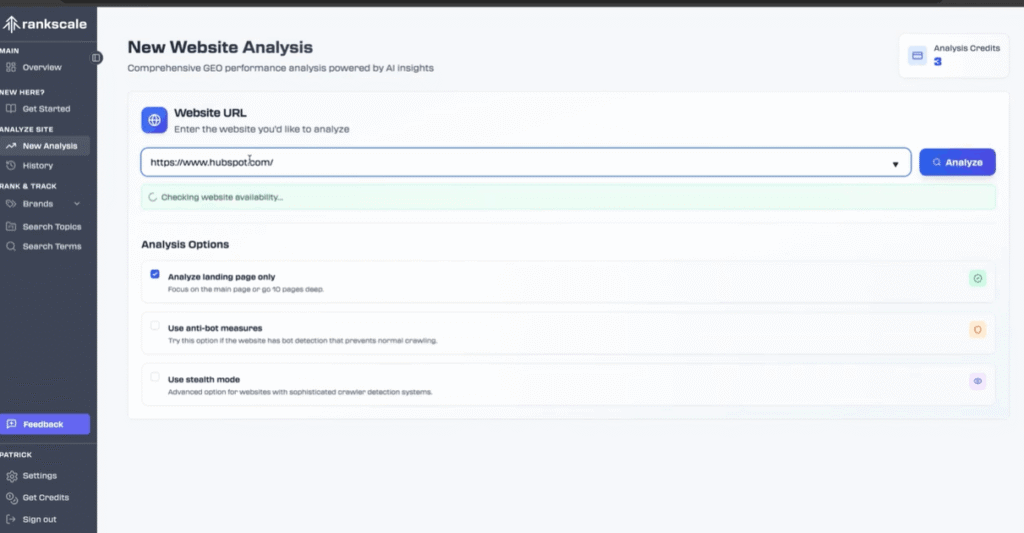Click the Brands tag icon

click(x=11, y=204)
